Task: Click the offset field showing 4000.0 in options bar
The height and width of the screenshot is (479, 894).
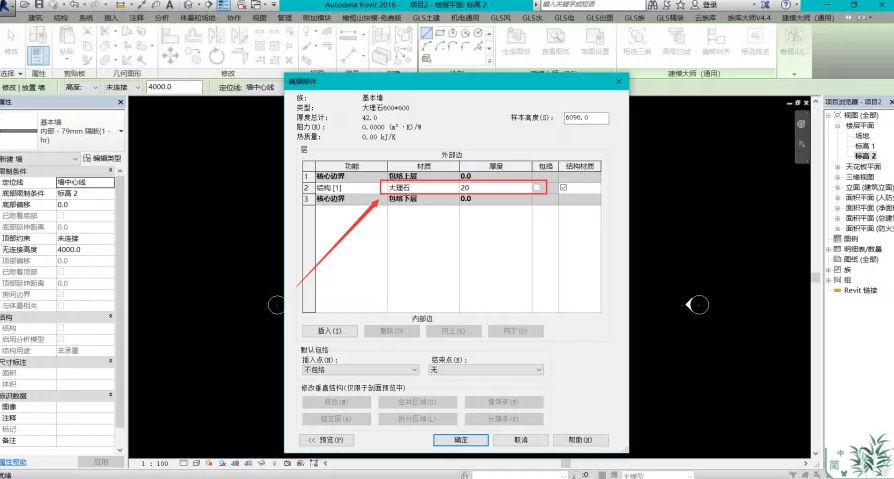Action: click(174, 87)
